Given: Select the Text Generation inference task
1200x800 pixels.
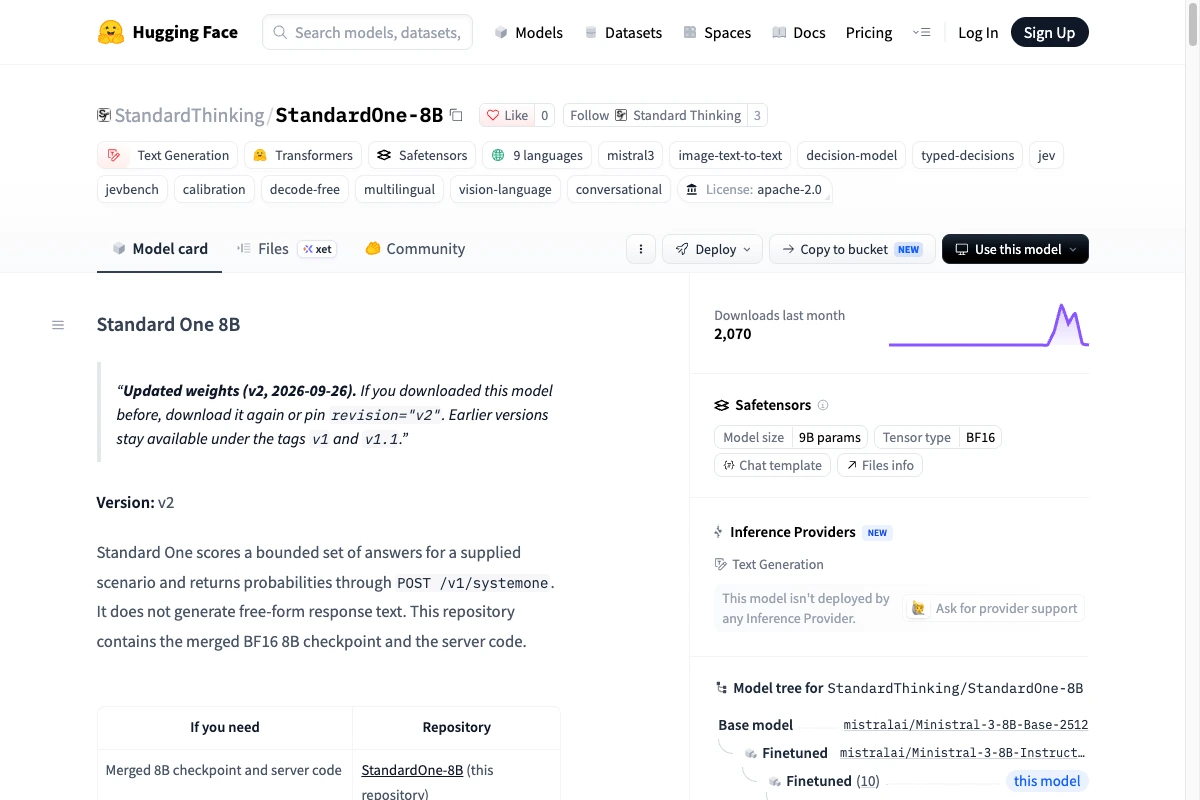Looking at the screenshot, I should tap(769, 564).
